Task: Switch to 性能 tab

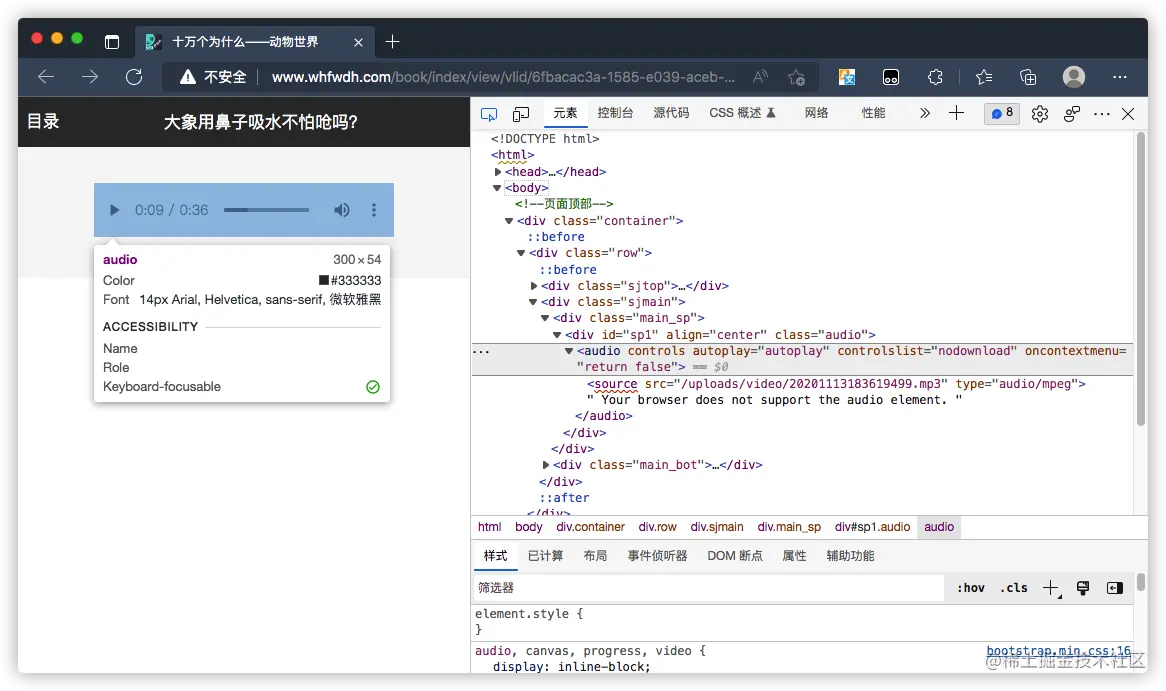Action: 873,113
